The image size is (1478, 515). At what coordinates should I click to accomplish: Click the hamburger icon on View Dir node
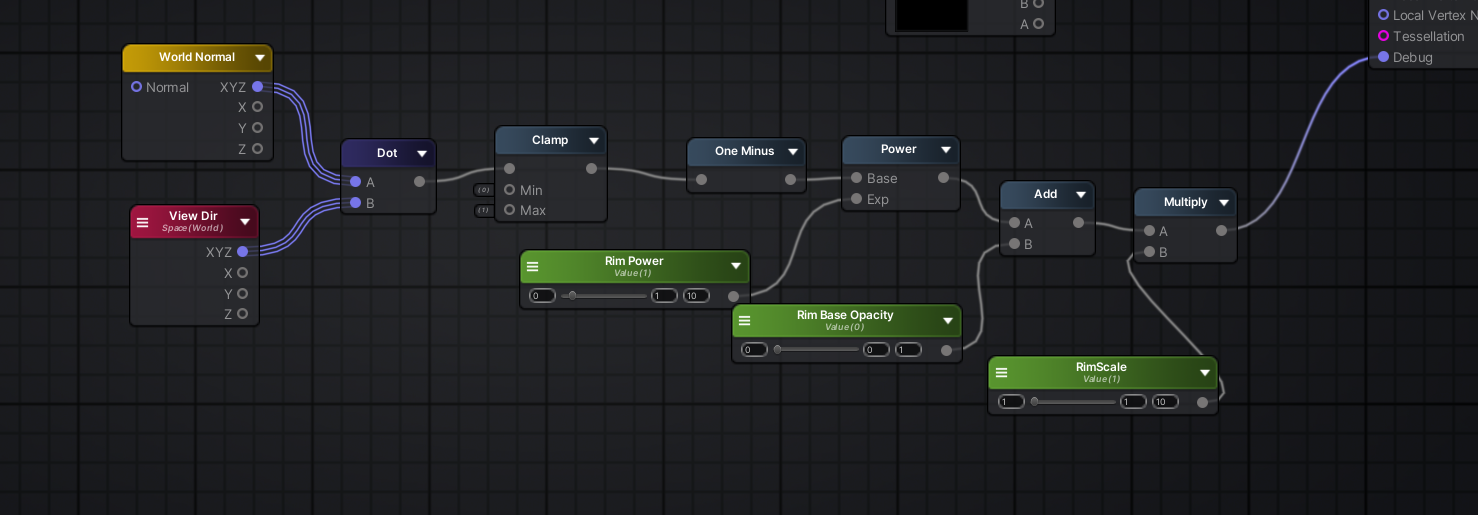point(142,222)
